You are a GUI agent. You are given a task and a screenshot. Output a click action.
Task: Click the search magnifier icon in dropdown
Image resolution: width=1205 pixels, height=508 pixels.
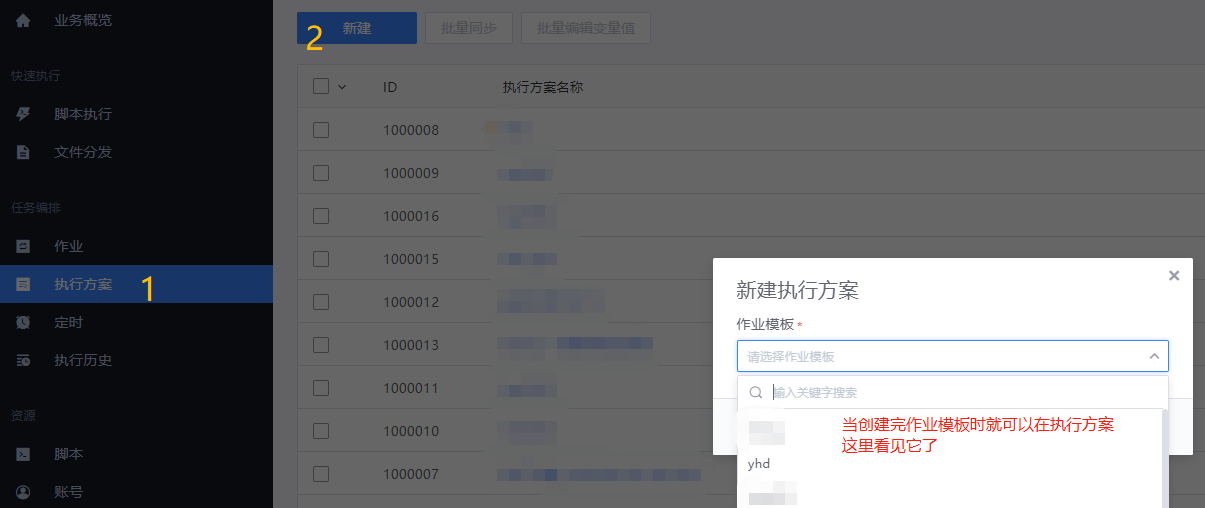756,392
